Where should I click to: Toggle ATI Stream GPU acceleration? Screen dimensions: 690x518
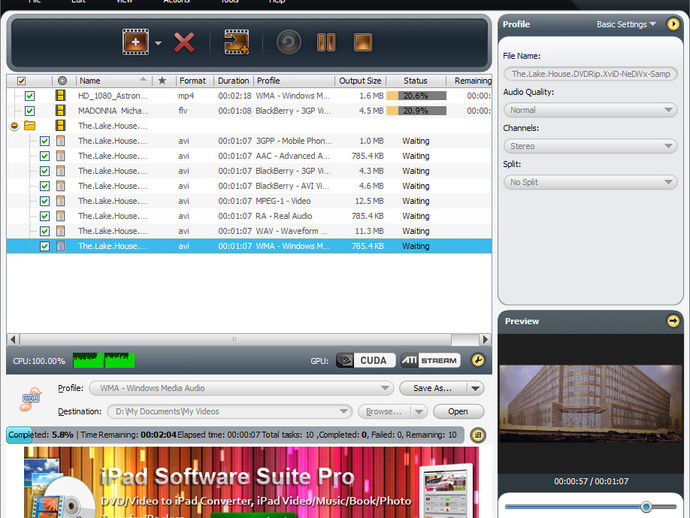(x=430, y=360)
